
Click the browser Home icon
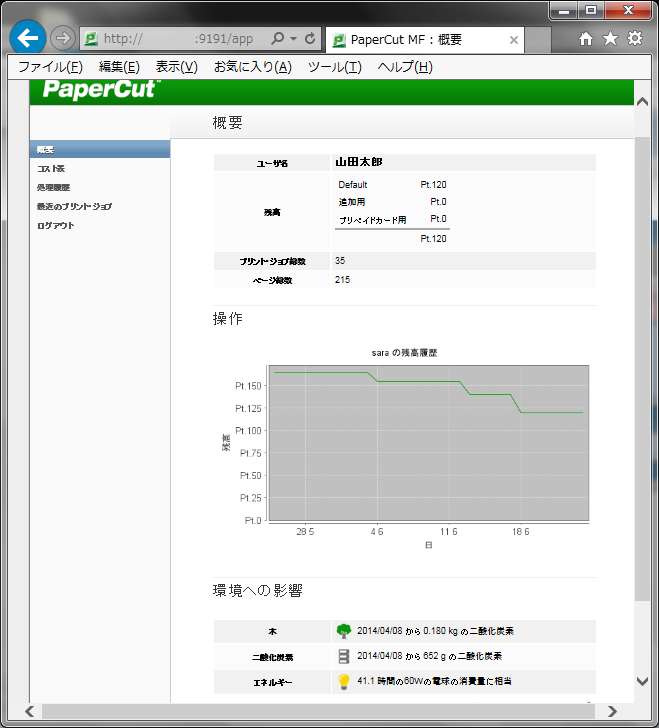pos(586,39)
